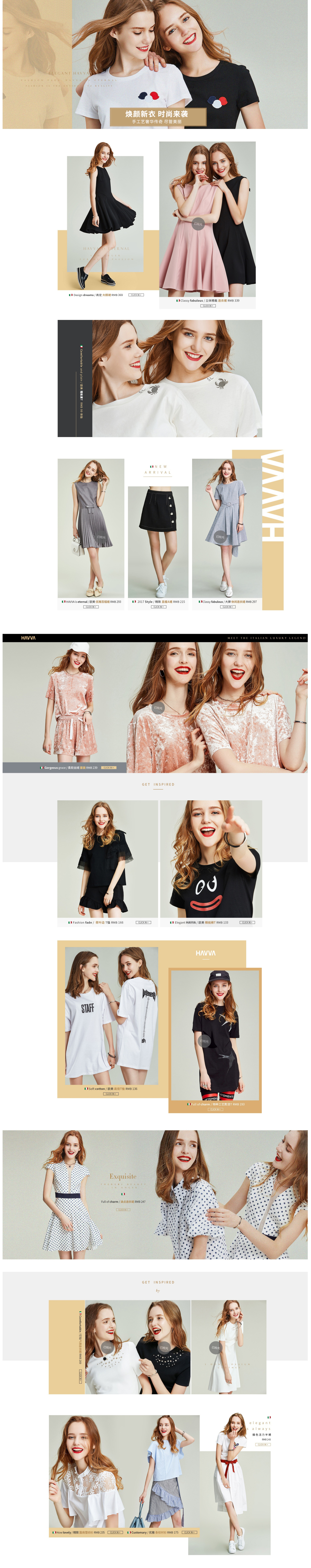The height and width of the screenshot is (1568, 311).
Task: Click the Soft cotton RMB 136 label
Action: [x=110, y=1088]
